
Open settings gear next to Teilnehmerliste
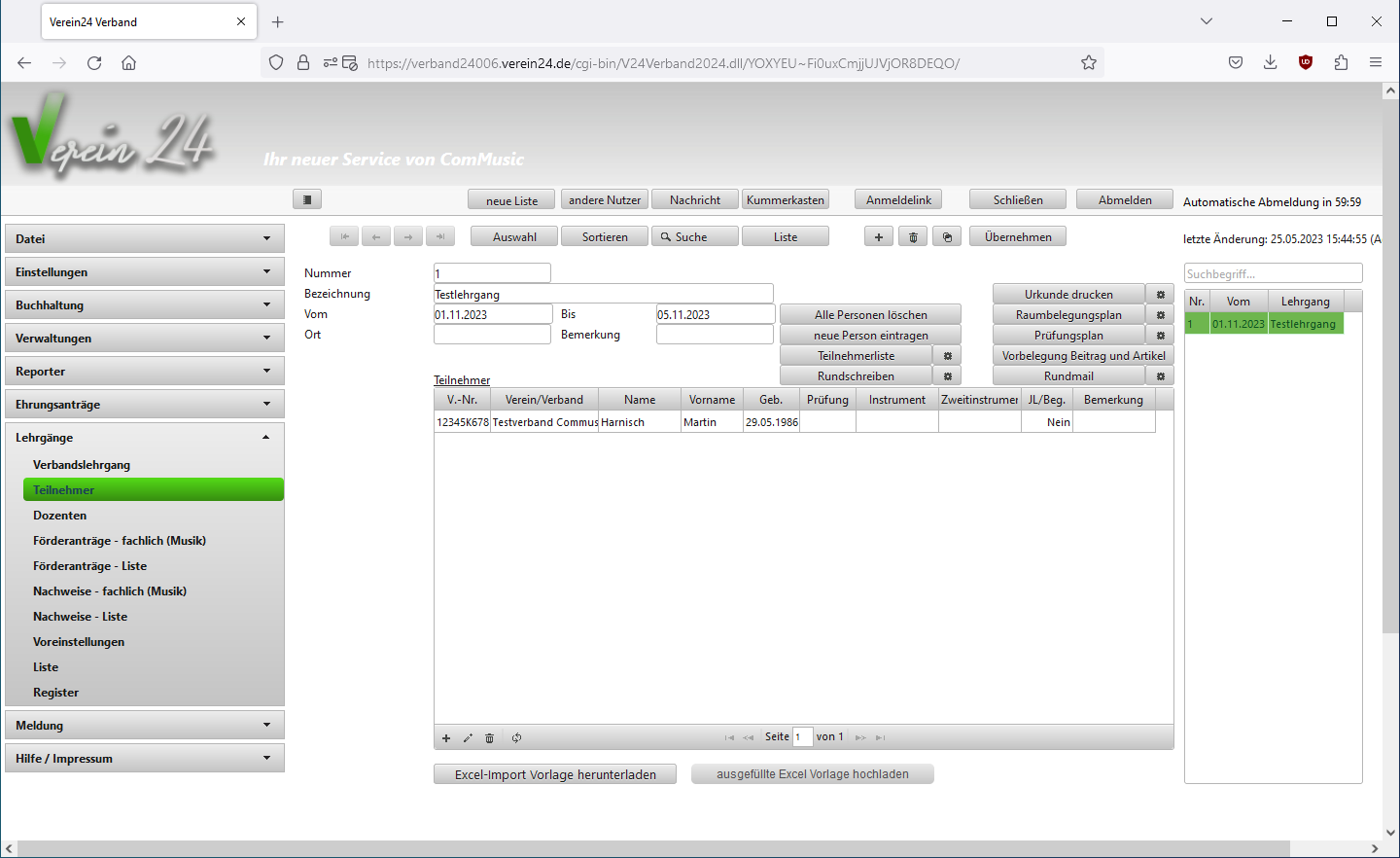(x=947, y=355)
